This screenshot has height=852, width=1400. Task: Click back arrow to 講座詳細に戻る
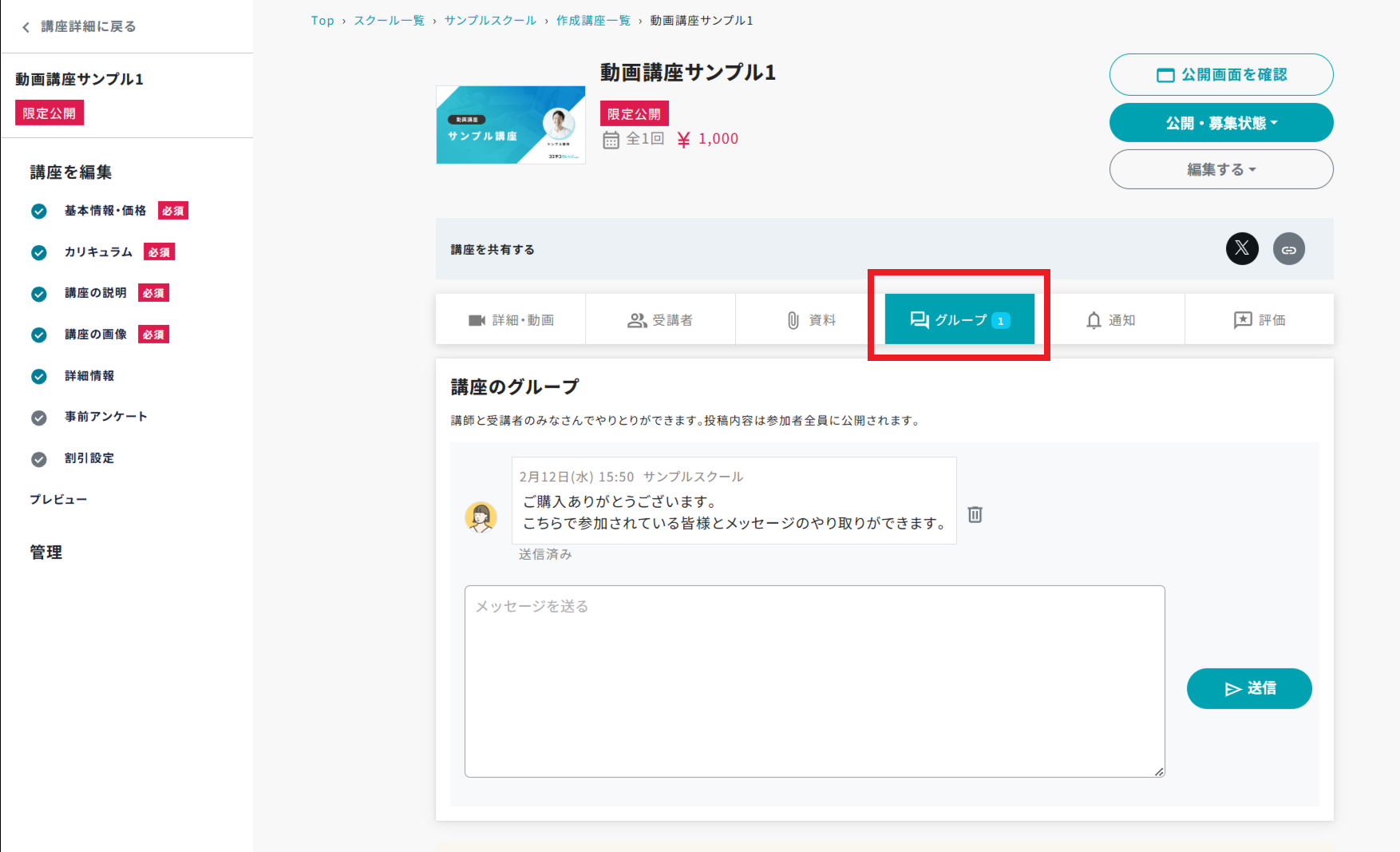click(26, 27)
